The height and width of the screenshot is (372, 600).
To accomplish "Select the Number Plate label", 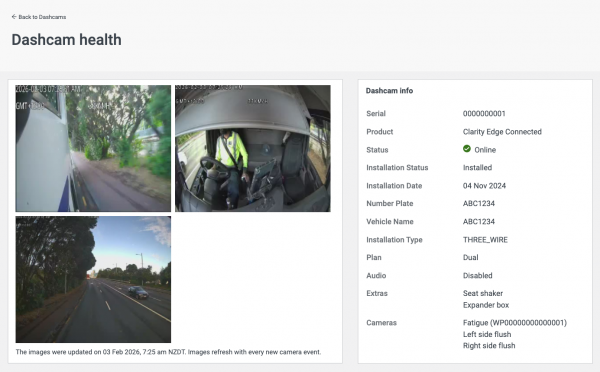I will [390, 204].
